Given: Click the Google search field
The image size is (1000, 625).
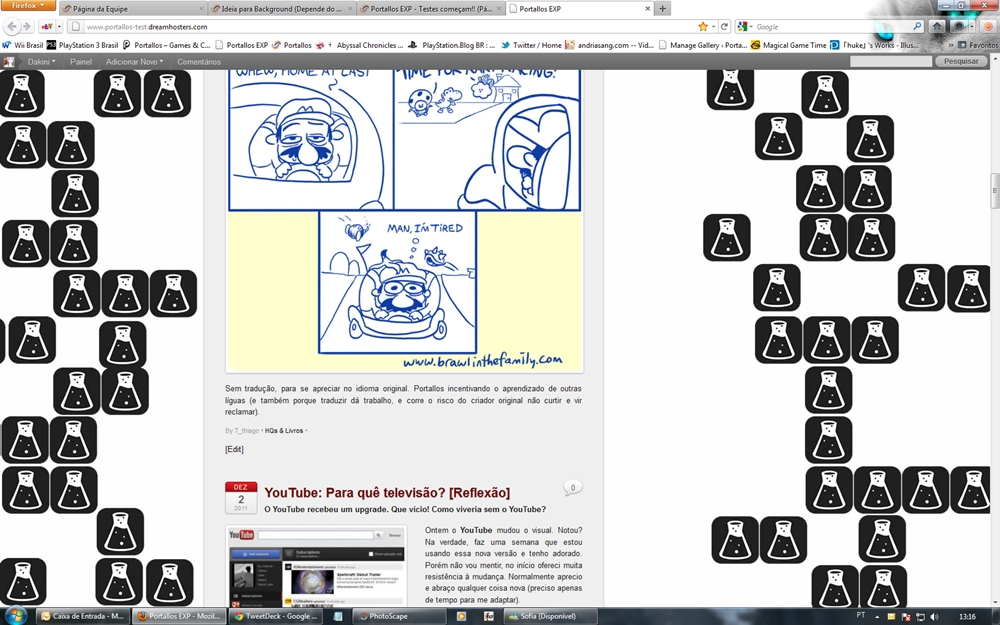Looking at the screenshot, I should (832, 27).
